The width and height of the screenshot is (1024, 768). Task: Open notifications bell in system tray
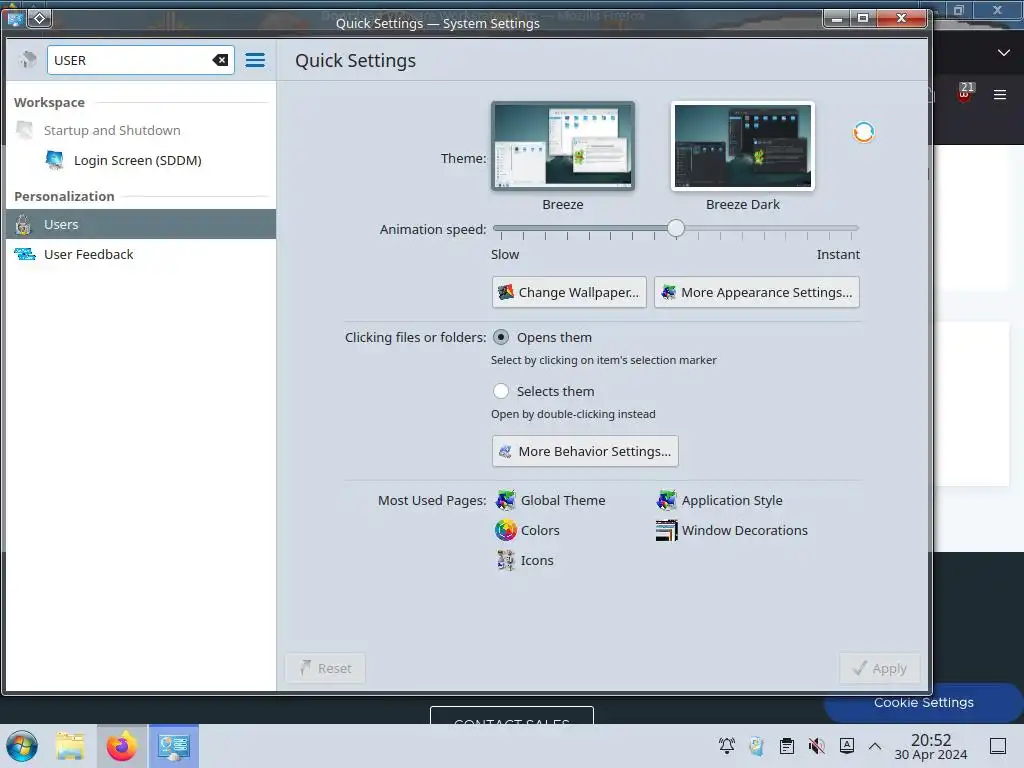click(x=727, y=746)
